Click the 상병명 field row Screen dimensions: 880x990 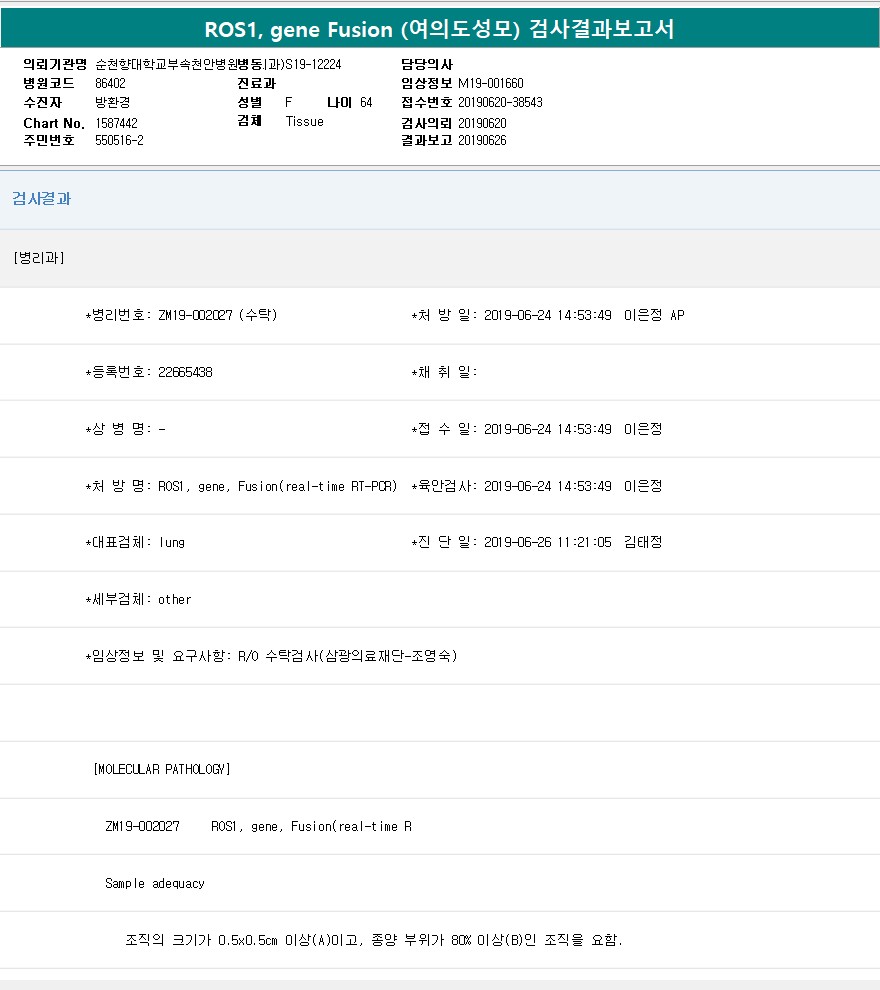(x=126, y=430)
